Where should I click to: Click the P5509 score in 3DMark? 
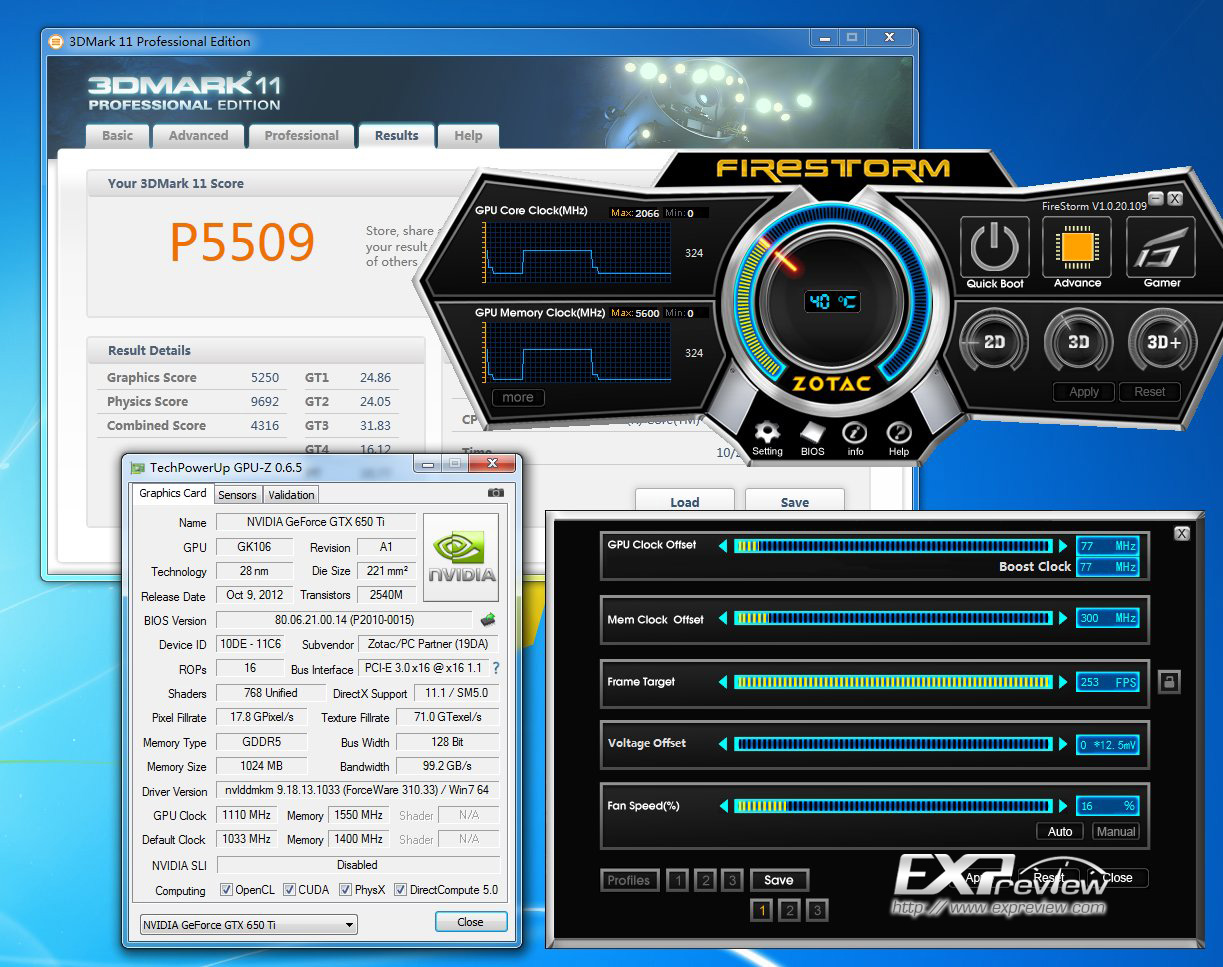click(242, 241)
